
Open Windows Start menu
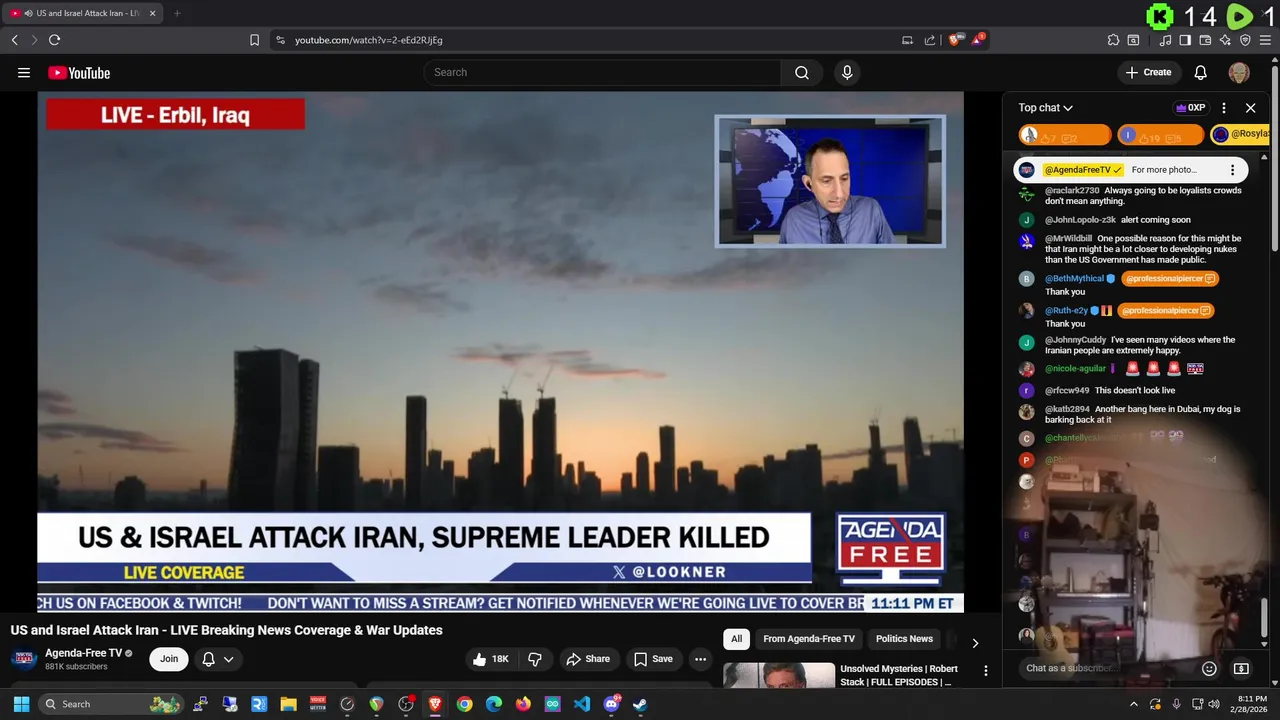point(21,704)
